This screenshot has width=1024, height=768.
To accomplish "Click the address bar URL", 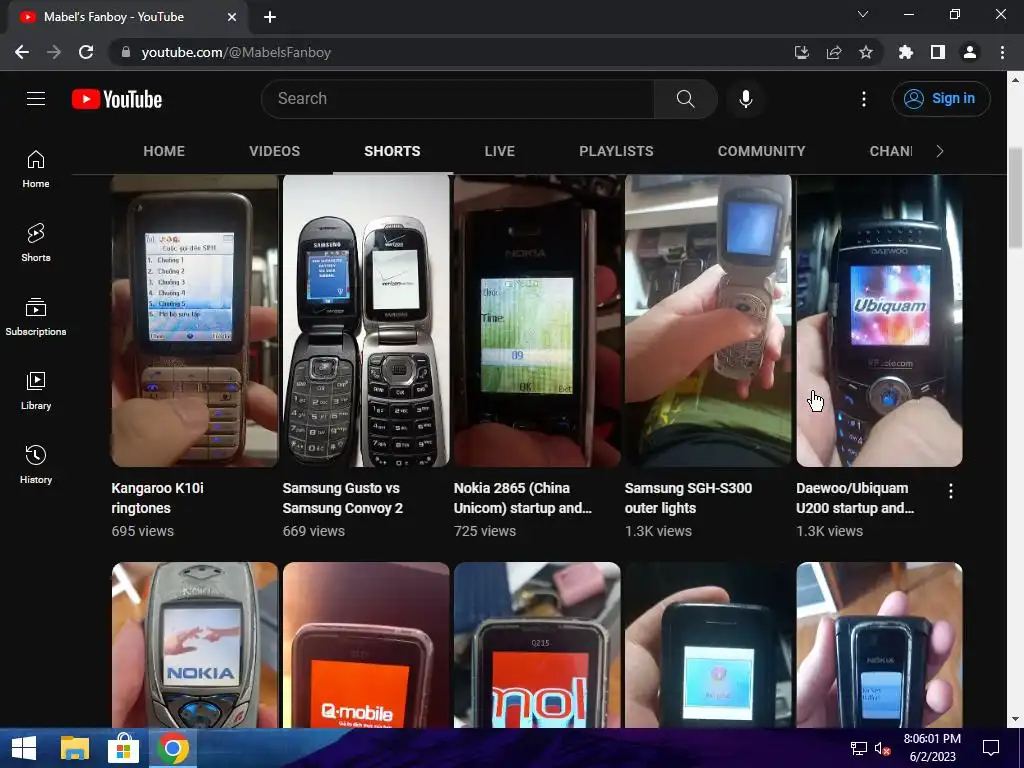I will pos(236,52).
